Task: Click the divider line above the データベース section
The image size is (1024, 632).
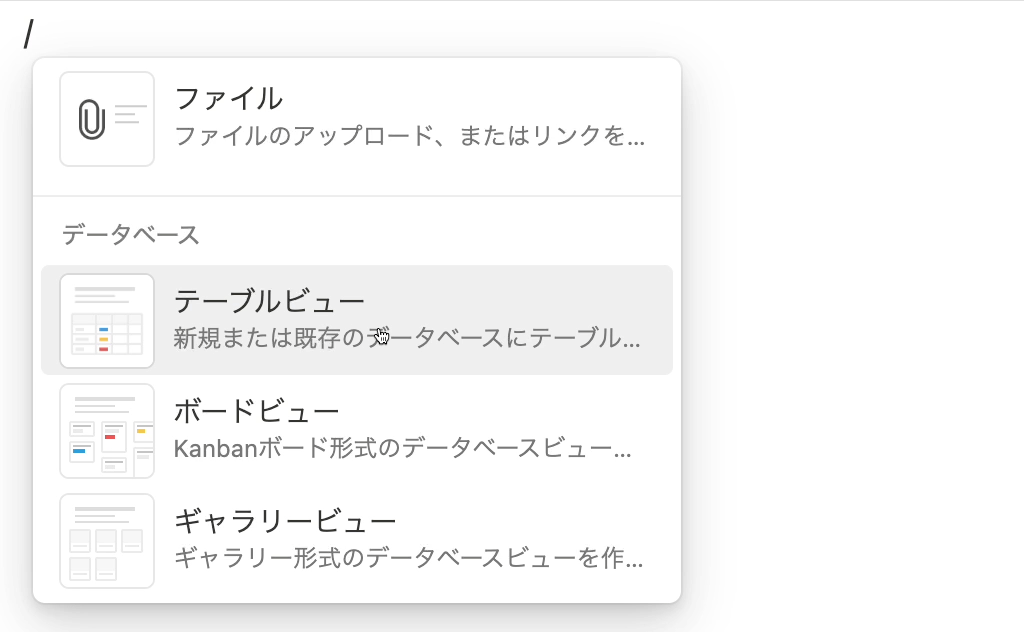Action: [357, 196]
